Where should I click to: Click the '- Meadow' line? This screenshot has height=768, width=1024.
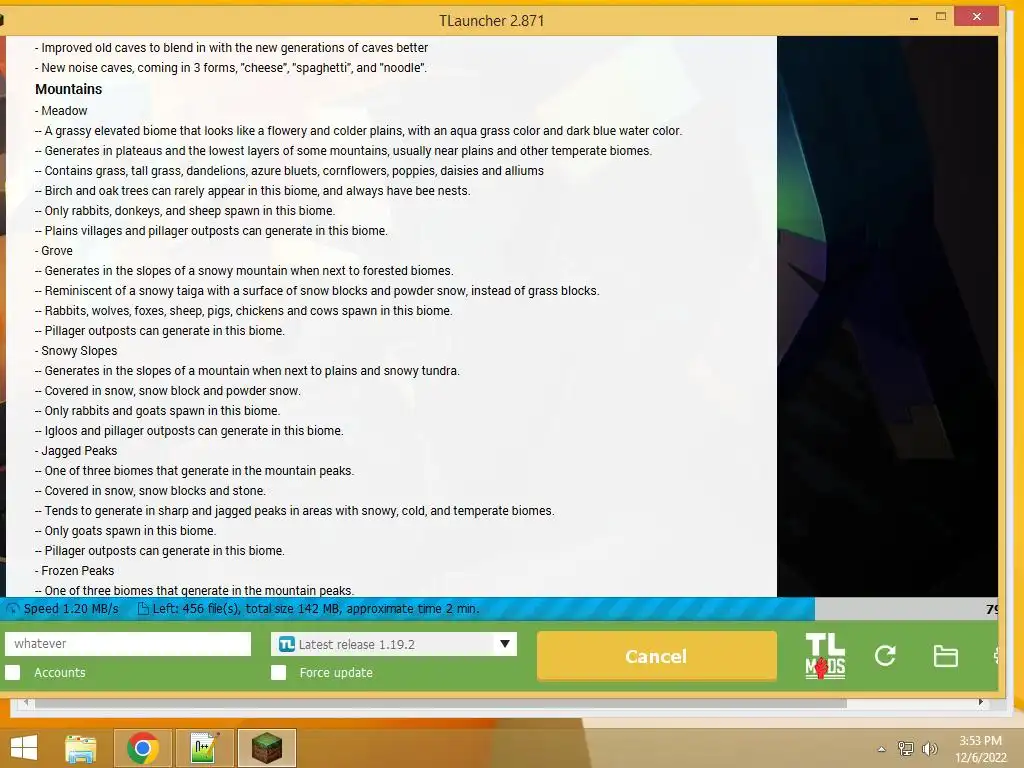click(x=61, y=111)
